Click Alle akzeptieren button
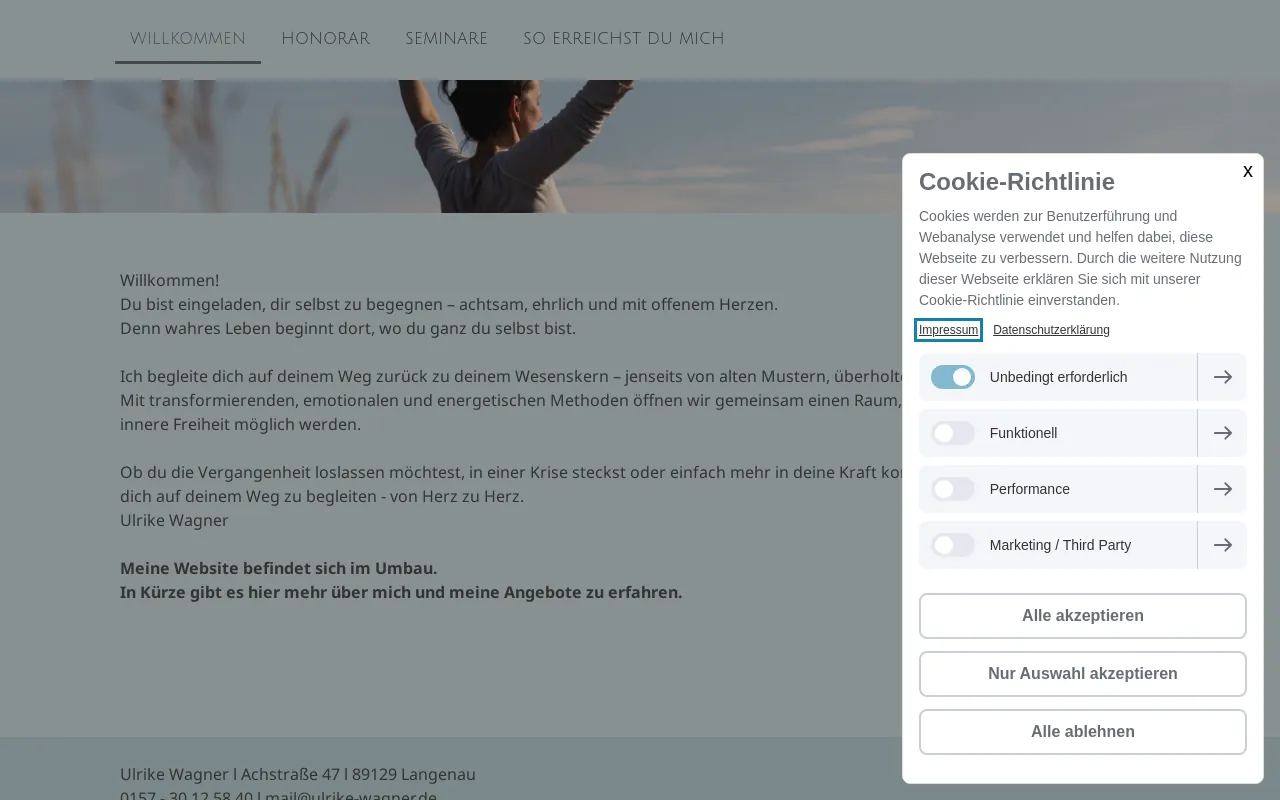The image size is (1280, 800). click(x=1083, y=616)
